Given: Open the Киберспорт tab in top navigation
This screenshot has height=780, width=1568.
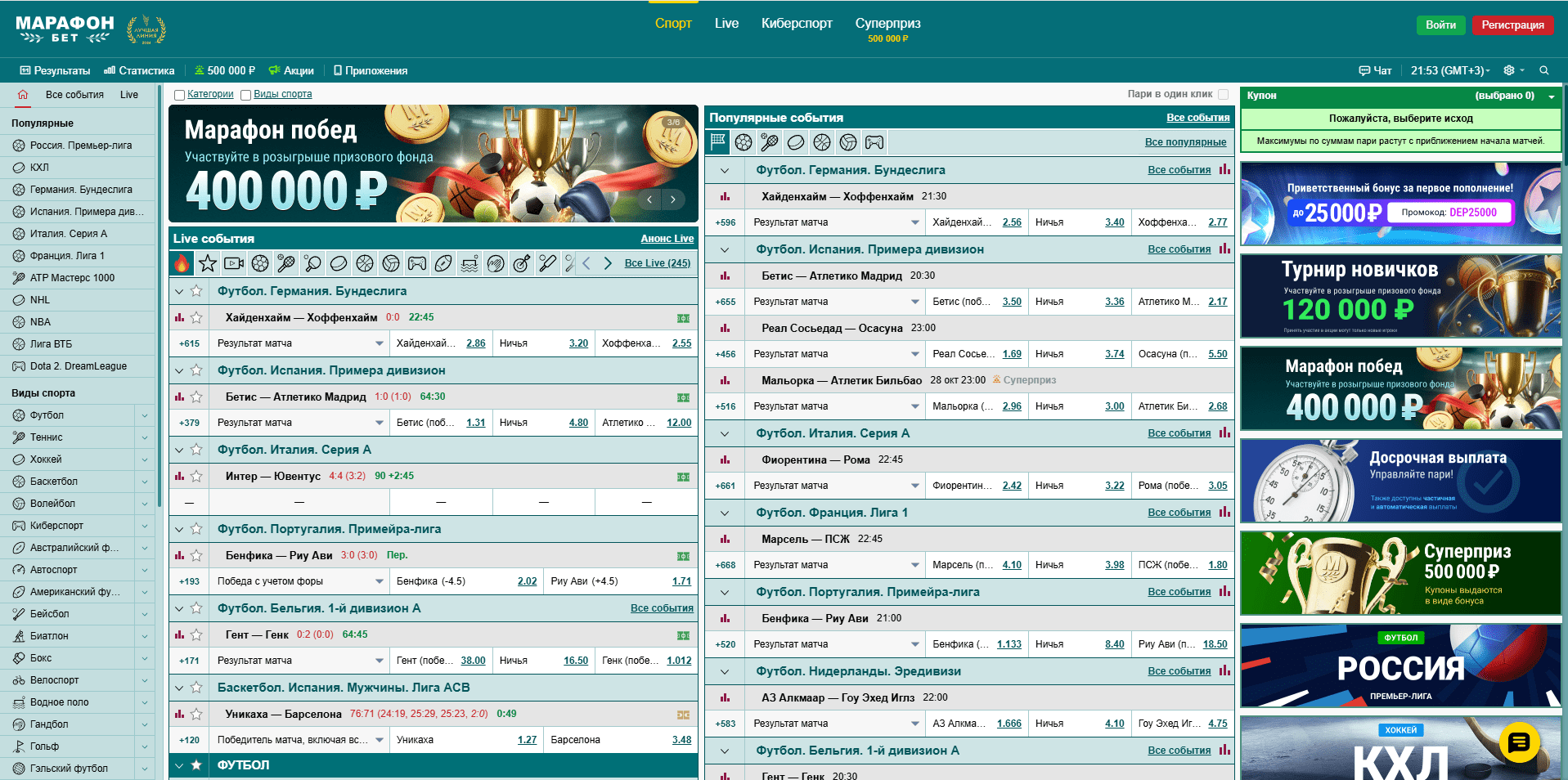Looking at the screenshot, I should (x=797, y=23).
